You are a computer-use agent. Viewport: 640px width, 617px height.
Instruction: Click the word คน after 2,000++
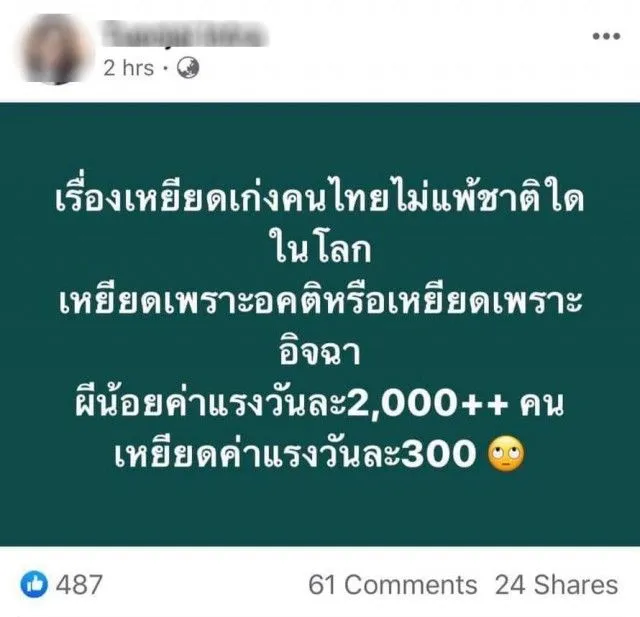point(542,404)
